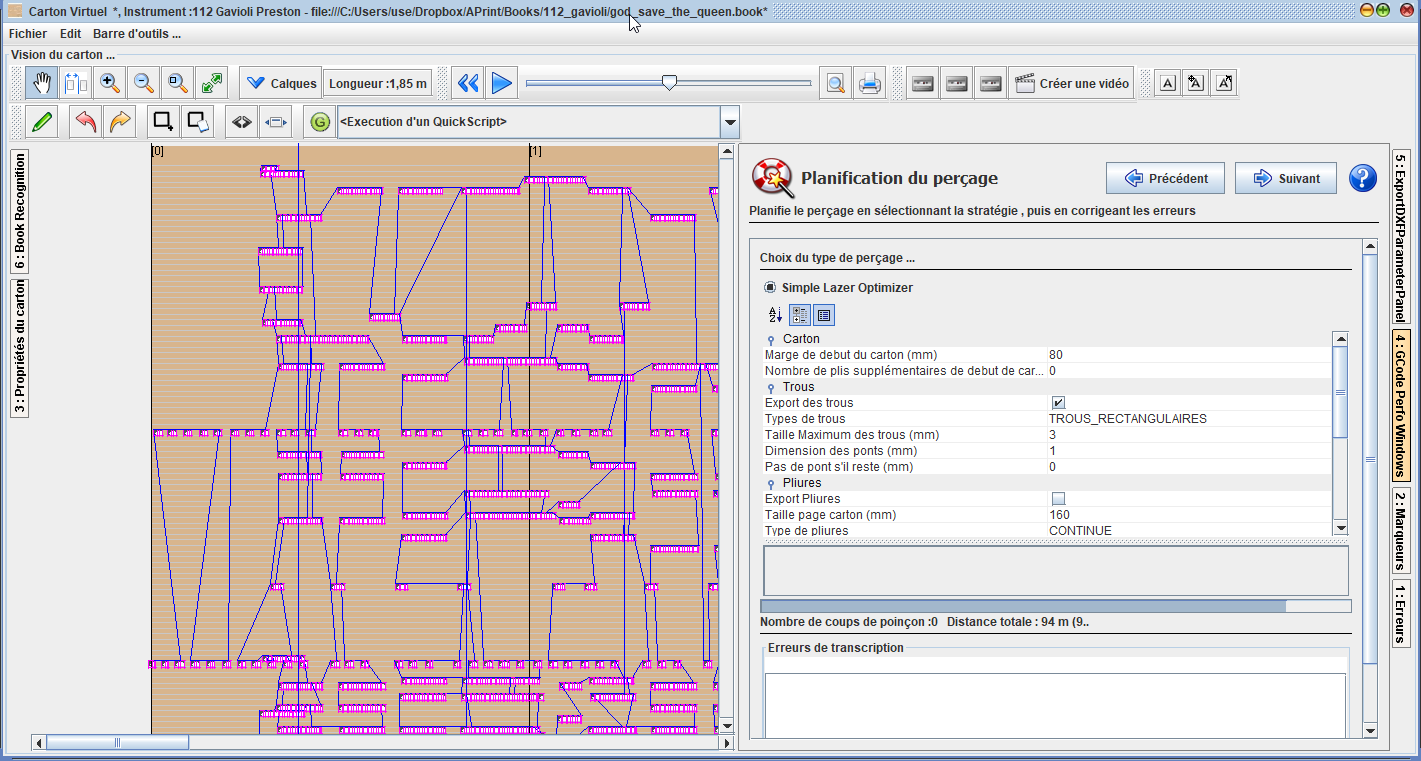Image resolution: width=1421 pixels, height=761 pixels.
Task: Click the zoom out magnifier icon
Action: point(144,84)
